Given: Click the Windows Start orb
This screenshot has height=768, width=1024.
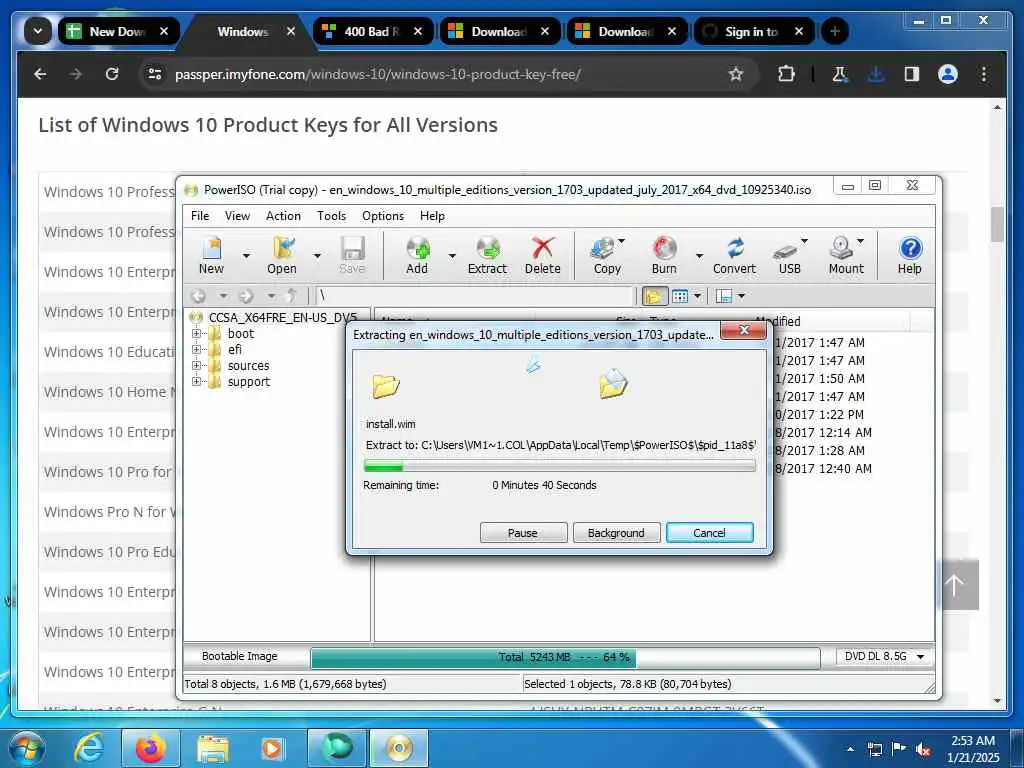Looking at the screenshot, I should click(x=26, y=748).
